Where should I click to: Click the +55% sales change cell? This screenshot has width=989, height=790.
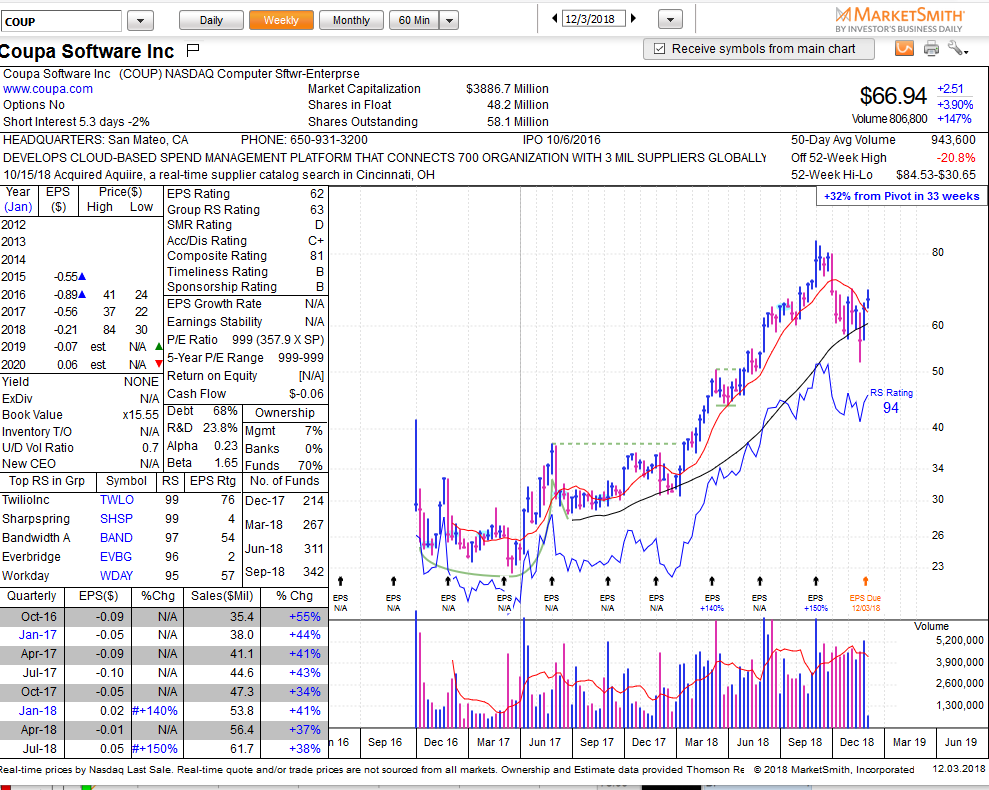click(305, 616)
